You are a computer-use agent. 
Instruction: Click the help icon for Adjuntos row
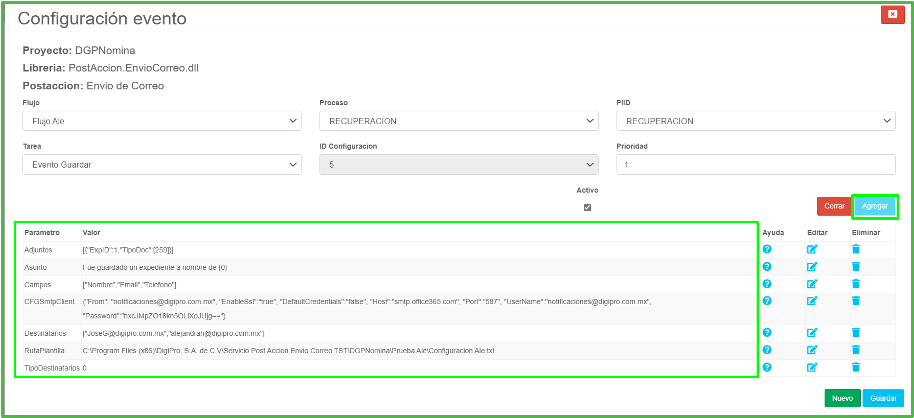point(767,249)
